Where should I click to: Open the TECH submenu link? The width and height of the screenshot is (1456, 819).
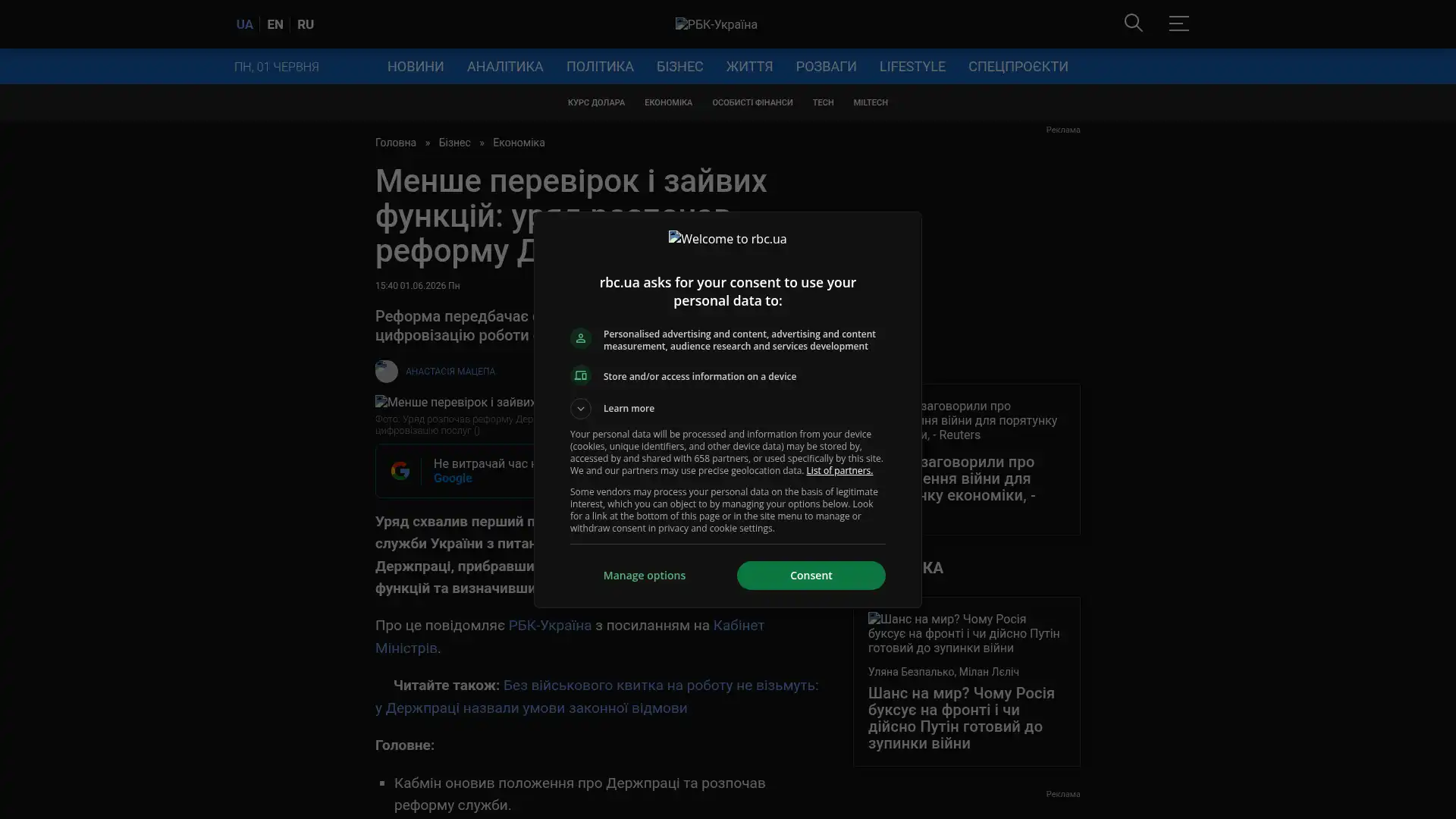(823, 102)
